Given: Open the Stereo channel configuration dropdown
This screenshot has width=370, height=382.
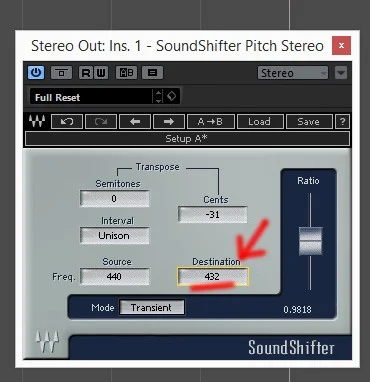Looking at the screenshot, I should 293,73.
